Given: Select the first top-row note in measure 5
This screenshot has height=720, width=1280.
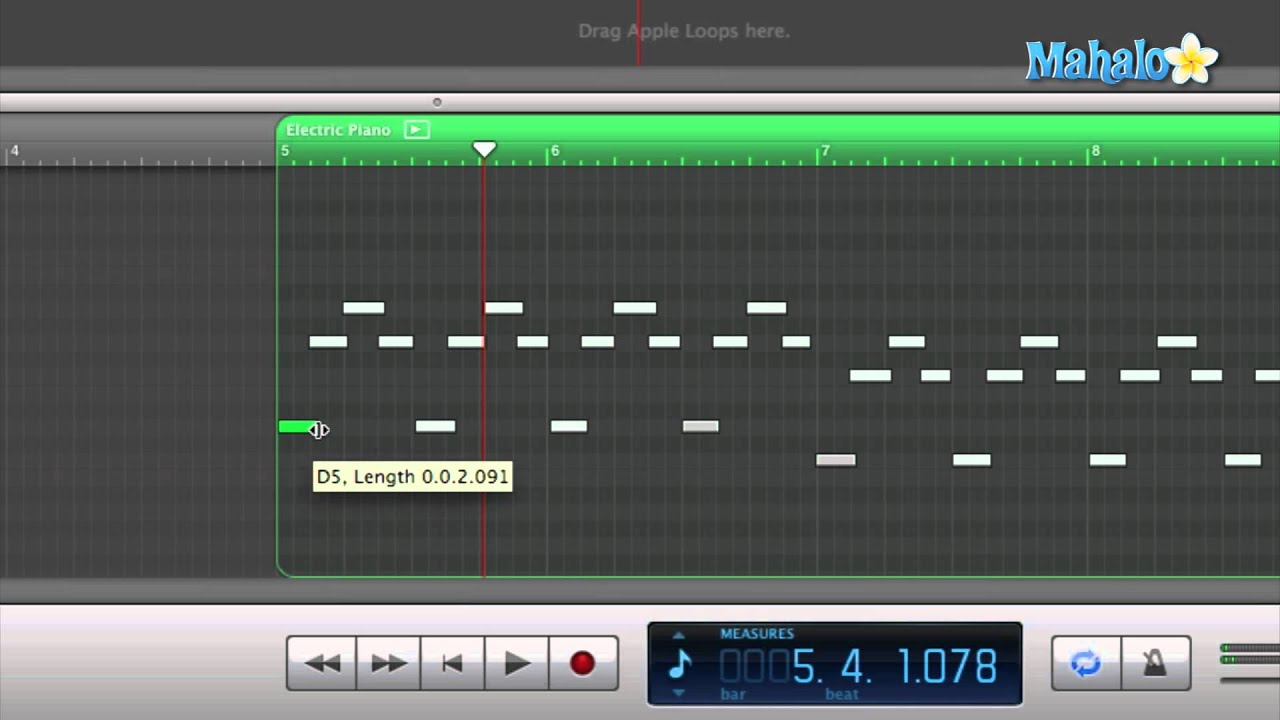Looking at the screenshot, I should click(x=364, y=308).
